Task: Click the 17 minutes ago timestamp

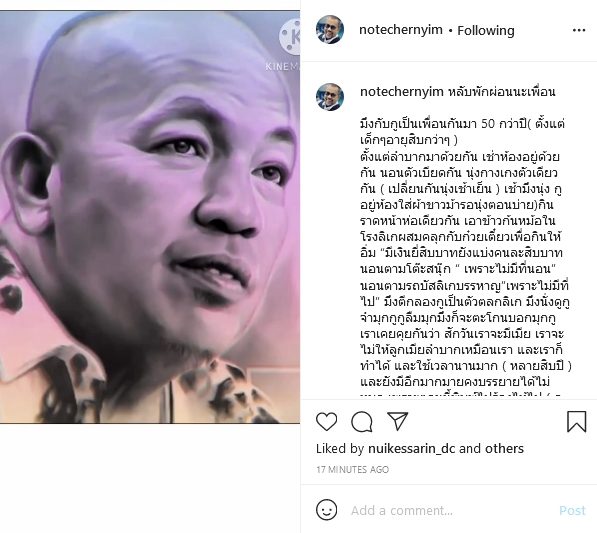Action: (353, 469)
